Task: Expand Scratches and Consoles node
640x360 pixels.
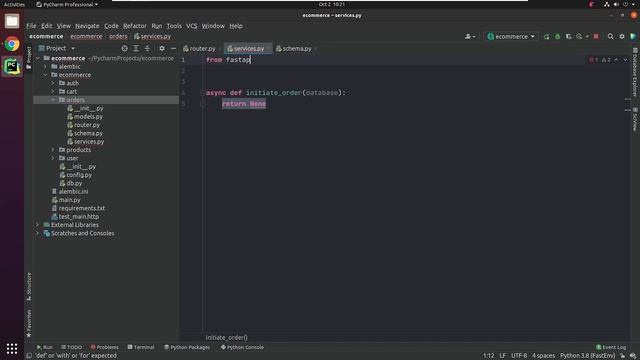Action: (38, 233)
